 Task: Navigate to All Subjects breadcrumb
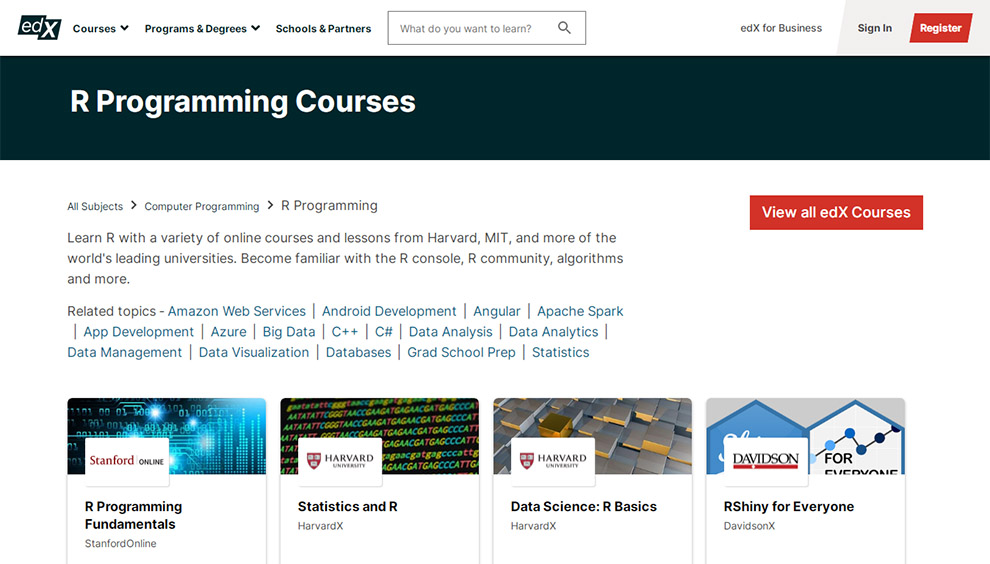tap(95, 207)
